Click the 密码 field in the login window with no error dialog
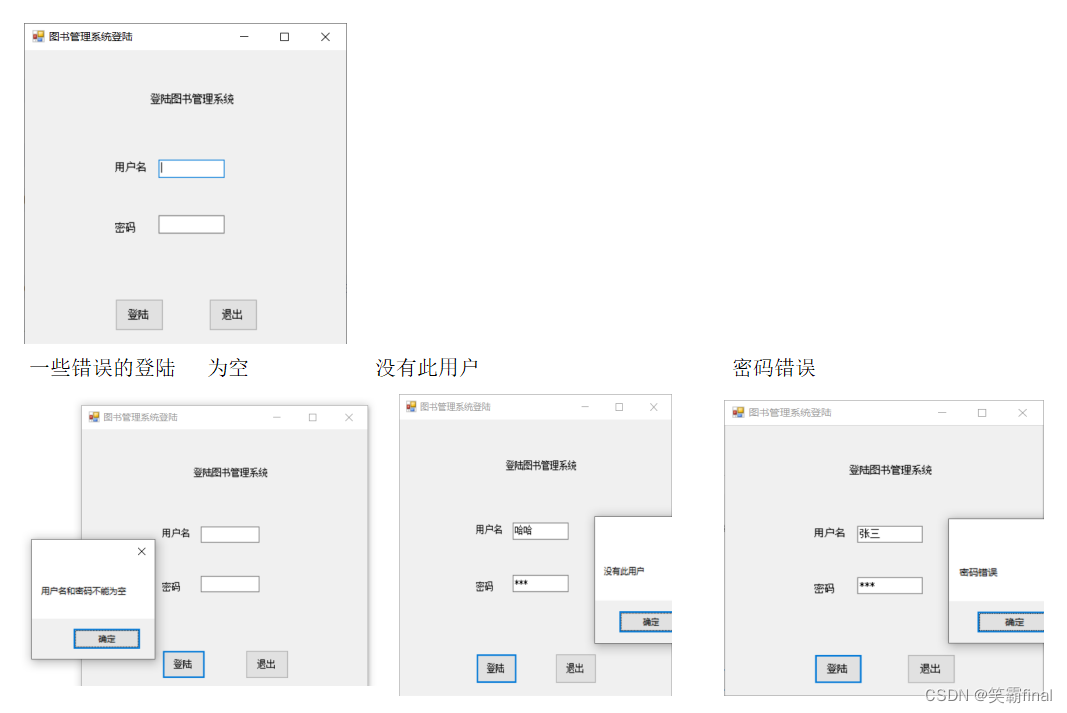This screenshot has height=713, width=1067. (191, 225)
